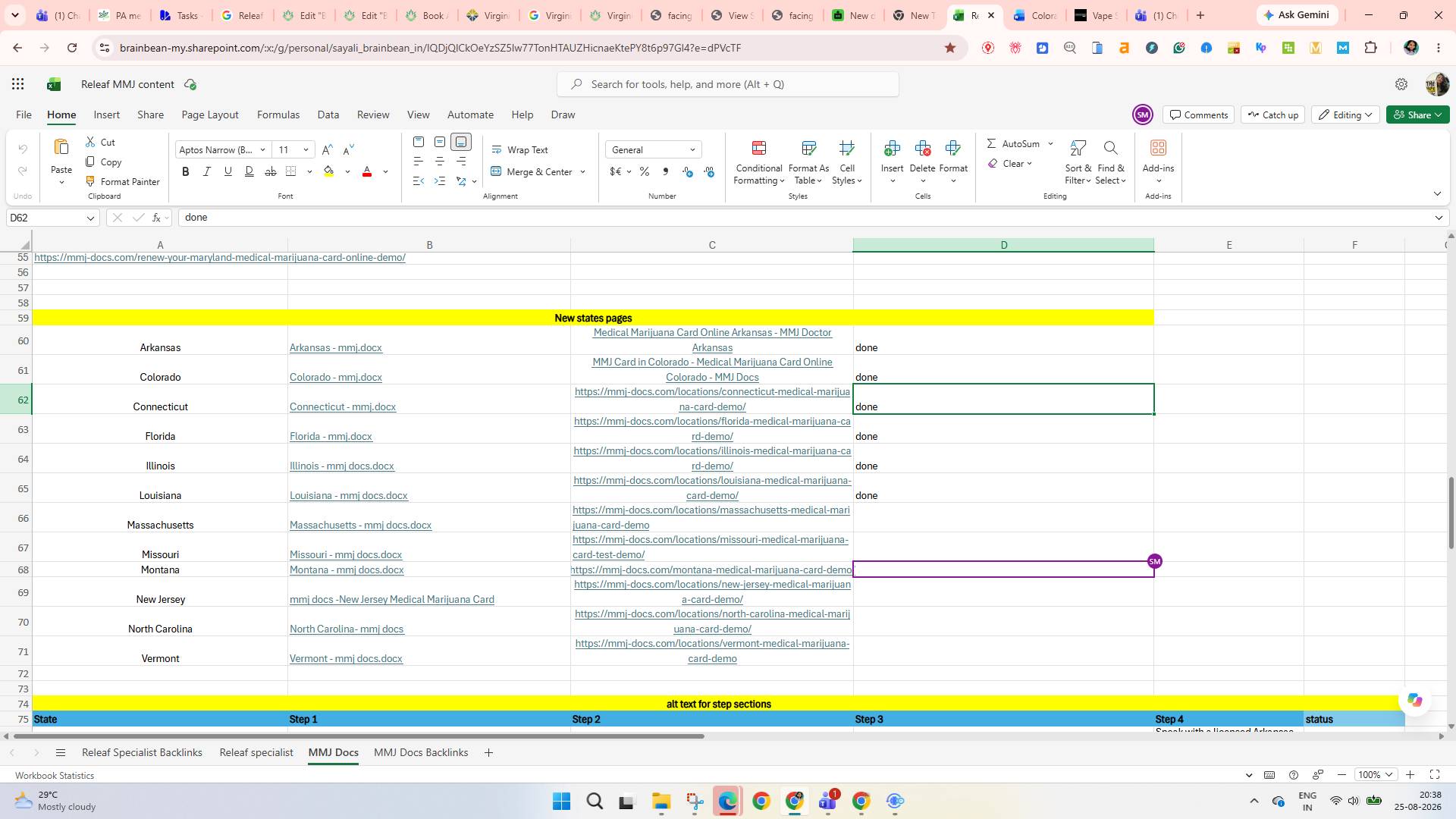Click the Borders icon in Font group
Image resolution: width=1456 pixels, height=819 pixels.
pyautogui.click(x=291, y=172)
